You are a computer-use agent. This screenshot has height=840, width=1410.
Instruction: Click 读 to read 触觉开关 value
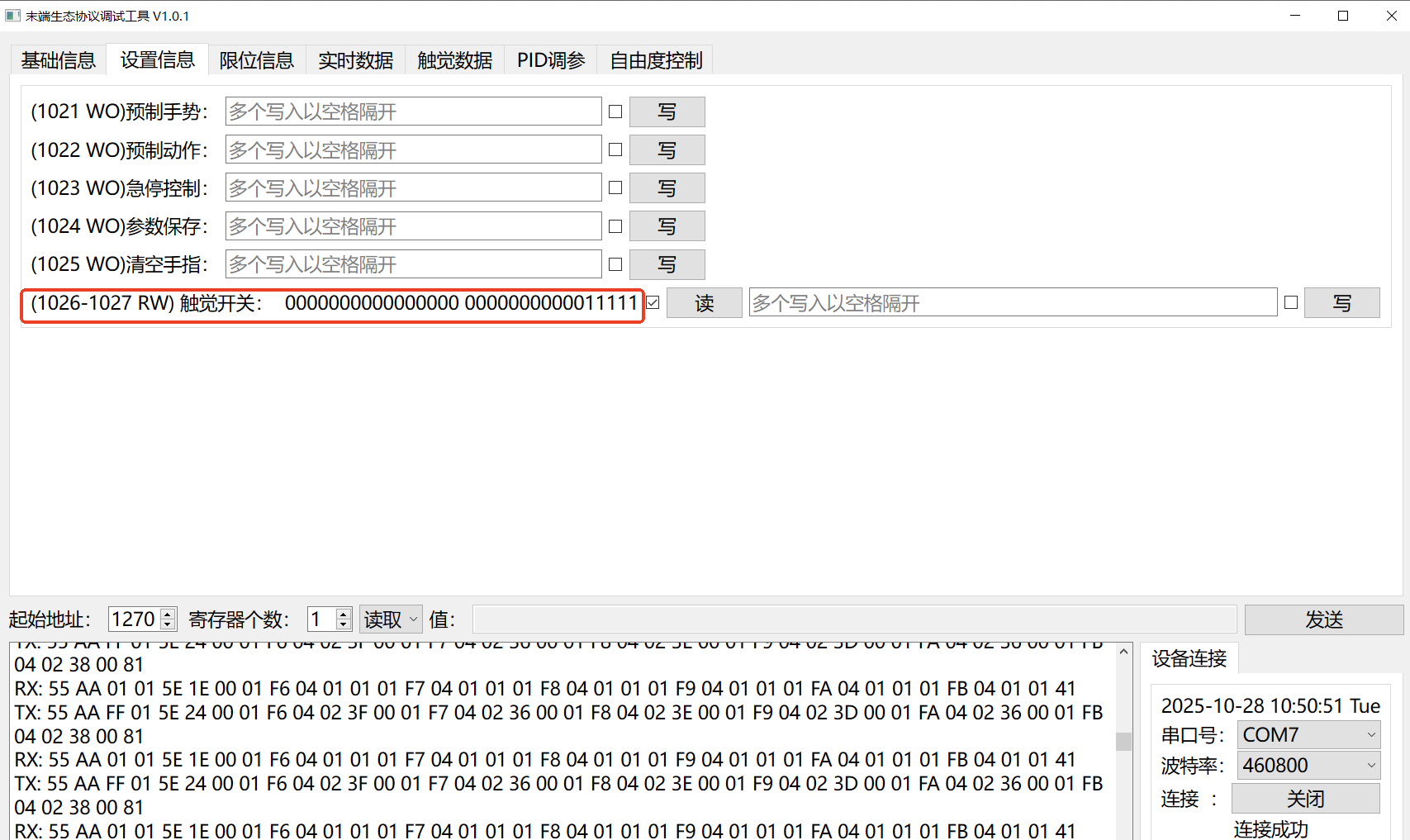[703, 302]
